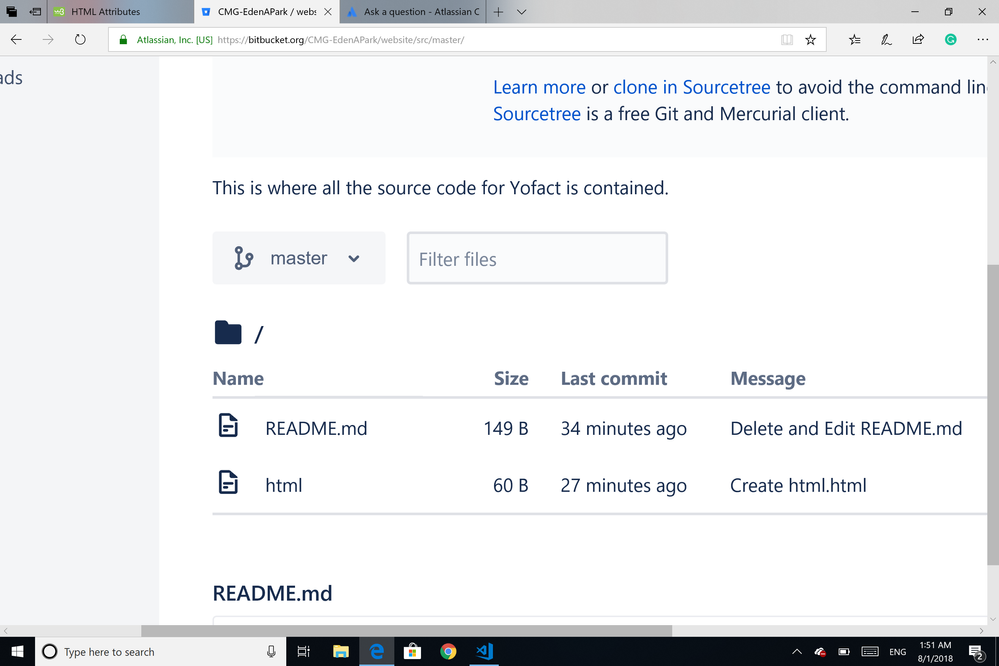Expand the tab list chevron
This screenshot has width=999, height=666.
tap(522, 12)
